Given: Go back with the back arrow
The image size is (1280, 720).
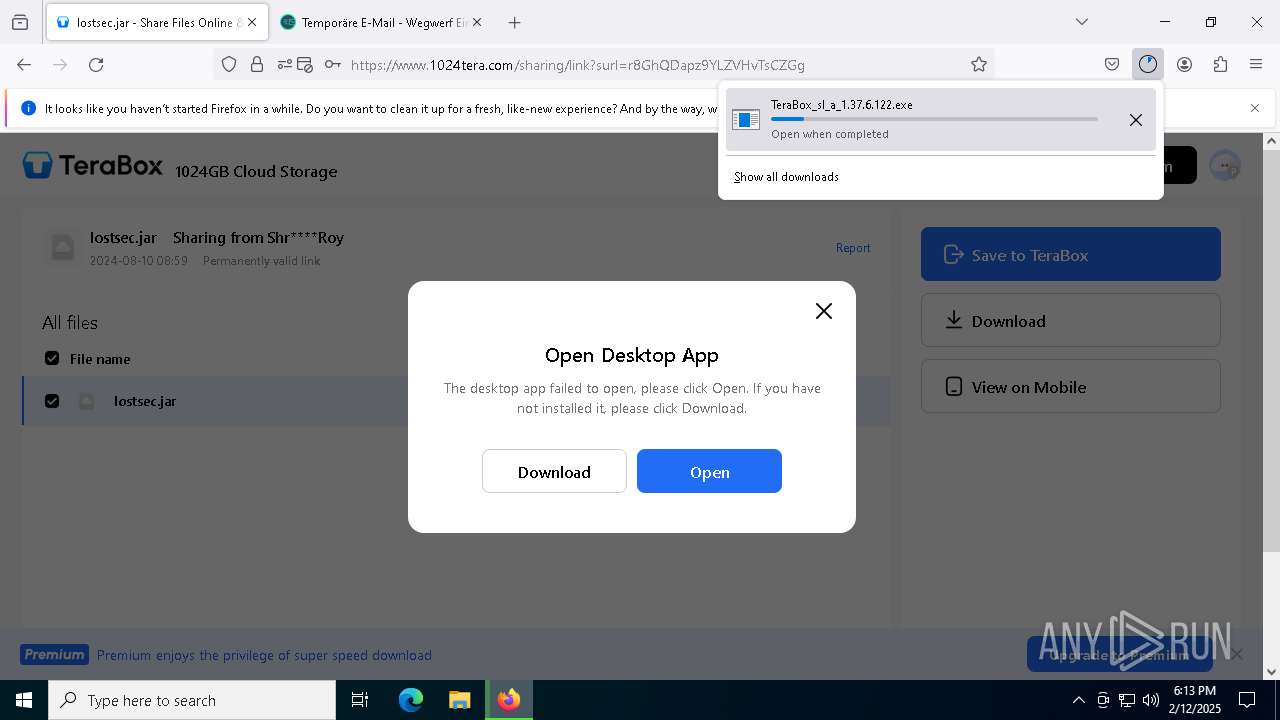Looking at the screenshot, I should 24,64.
